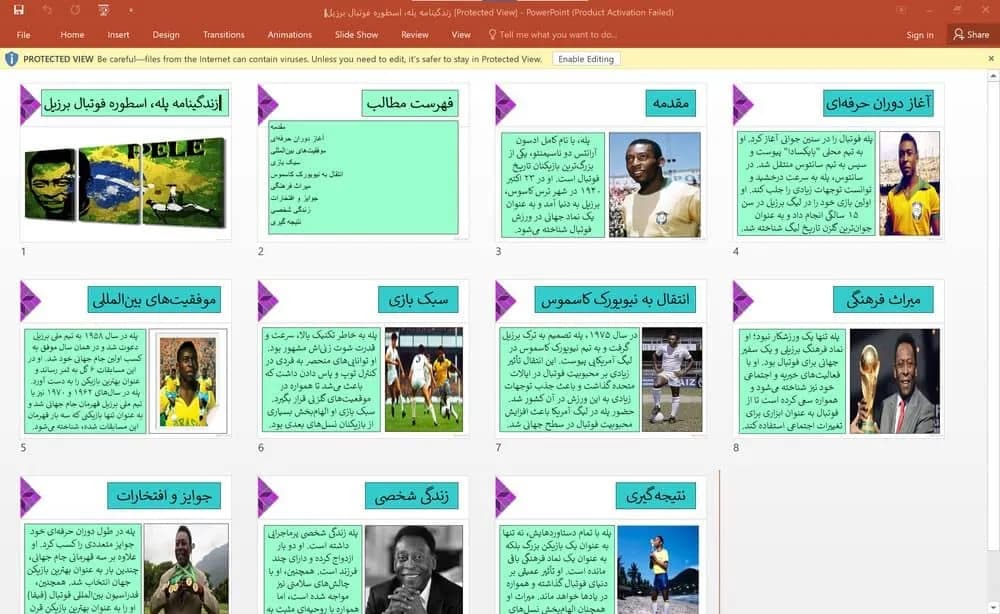Select slide 11 thumbnail نتیجه‌گیری
This screenshot has width=1000, height=614.
601,545
